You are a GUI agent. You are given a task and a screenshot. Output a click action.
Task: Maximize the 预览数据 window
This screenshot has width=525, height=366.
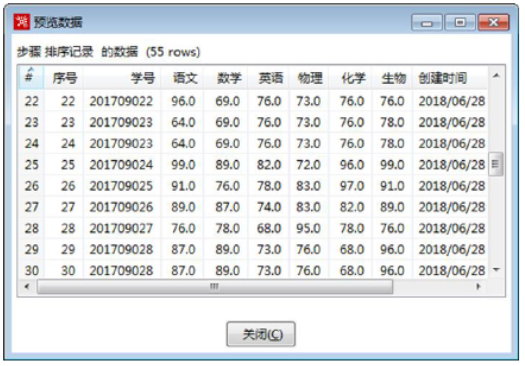tap(460, 23)
